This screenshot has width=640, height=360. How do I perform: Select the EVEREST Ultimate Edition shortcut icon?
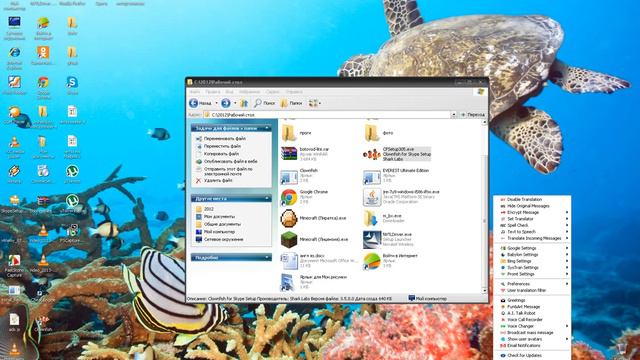pos(372,177)
